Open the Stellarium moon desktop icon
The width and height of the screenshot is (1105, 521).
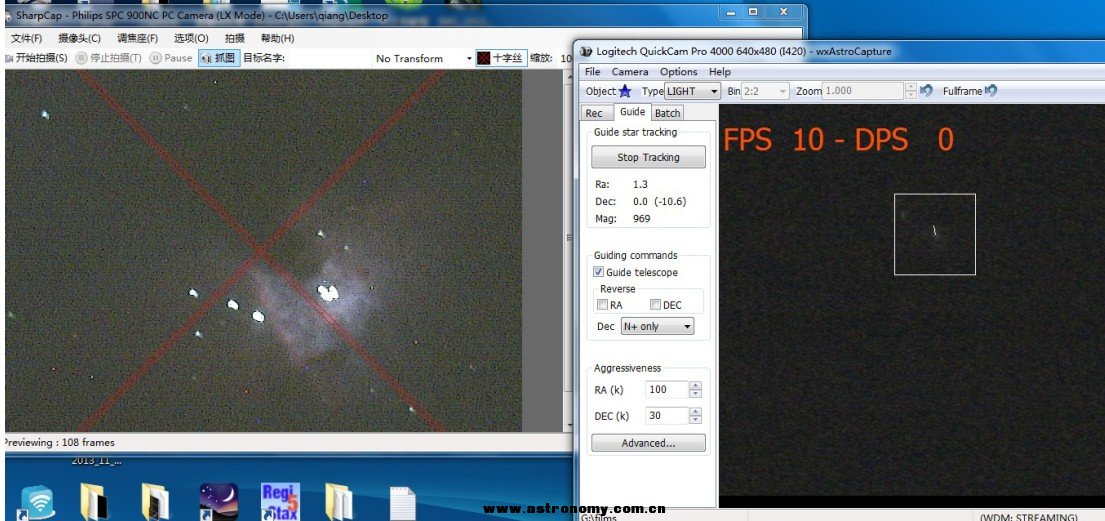point(218,500)
